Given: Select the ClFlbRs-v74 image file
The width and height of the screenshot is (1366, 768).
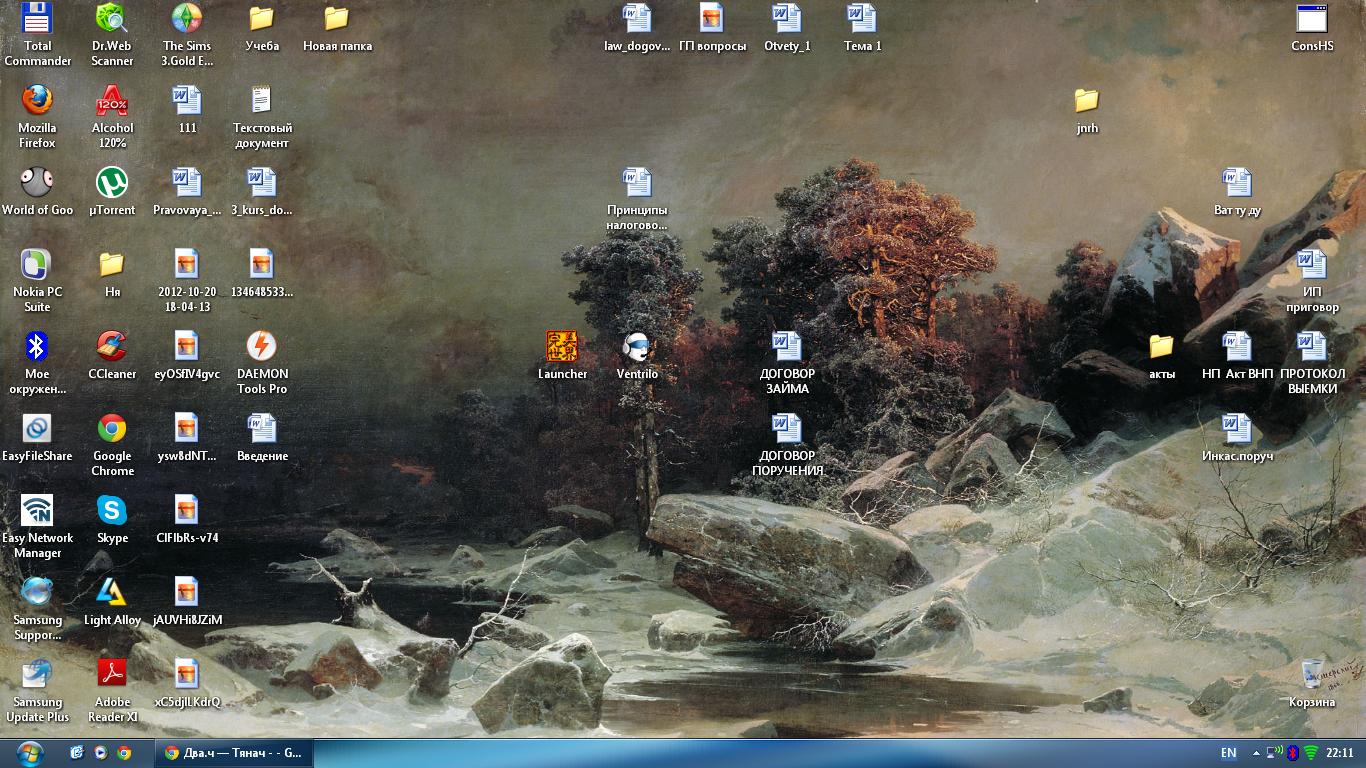Looking at the screenshot, I should click(187, 519).
